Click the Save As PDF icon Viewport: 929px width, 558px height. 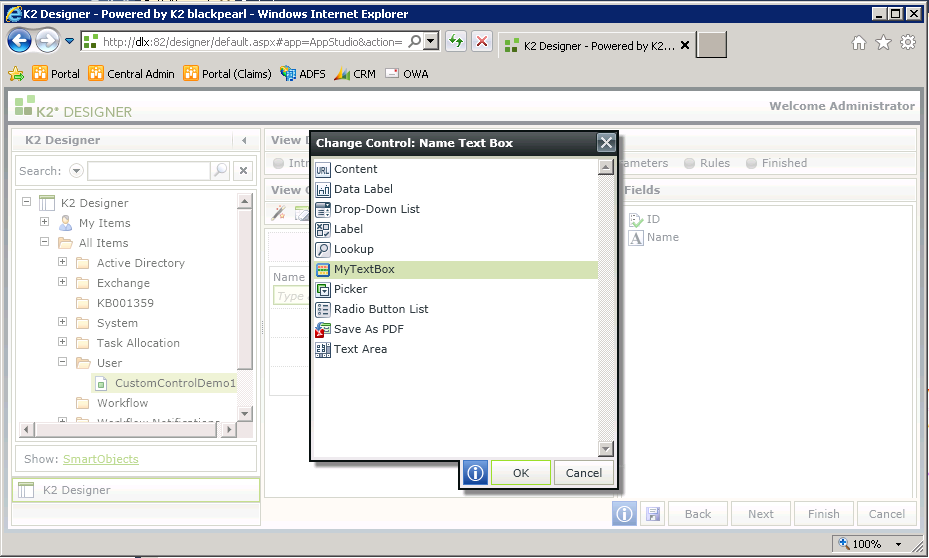[x=323, y=329]
